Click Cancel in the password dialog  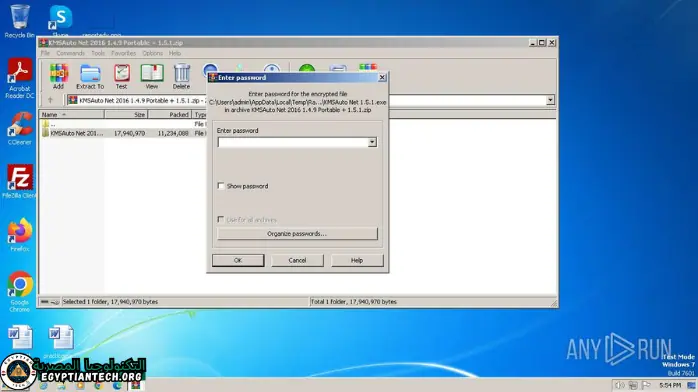tap(297, 260)
